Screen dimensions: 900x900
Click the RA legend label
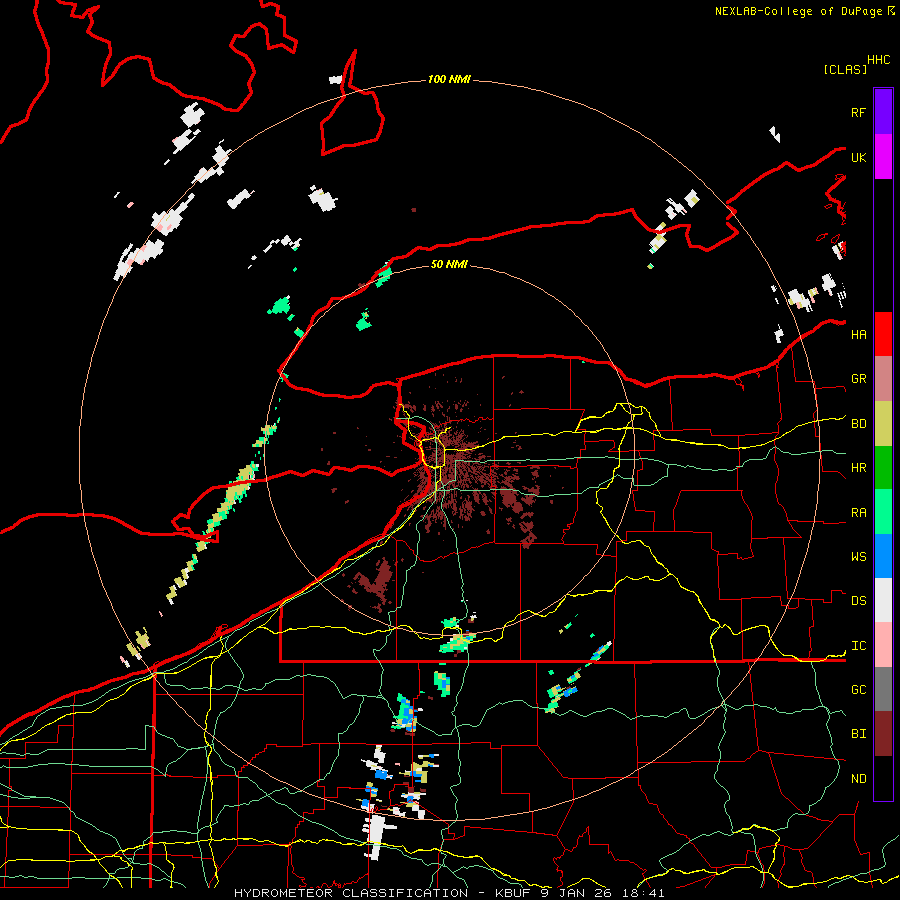[x=859, y=513]
